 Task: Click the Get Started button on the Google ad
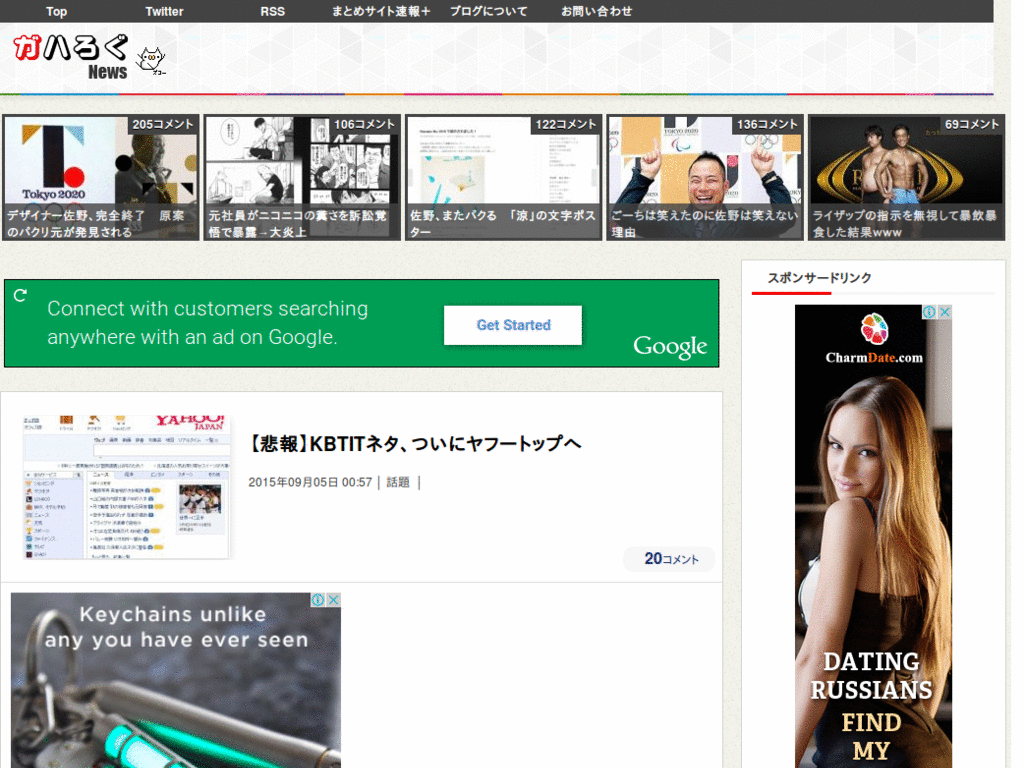click(x=512, y=325)
